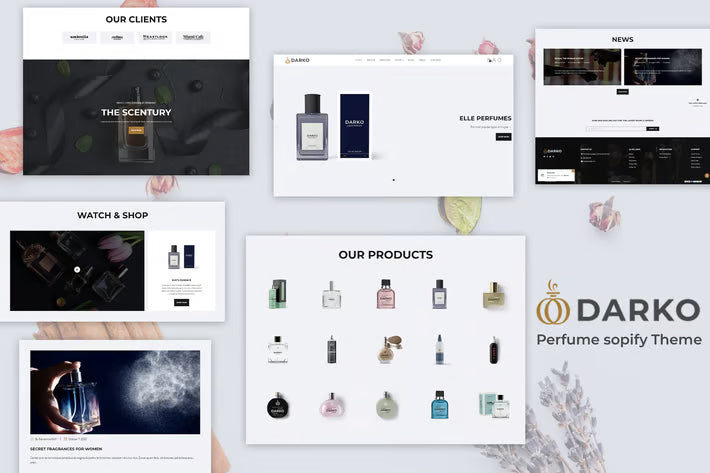Viewport: 710px width, 473px height.
Task: Click the hero grey perfume bottle image
Action: 312,127
